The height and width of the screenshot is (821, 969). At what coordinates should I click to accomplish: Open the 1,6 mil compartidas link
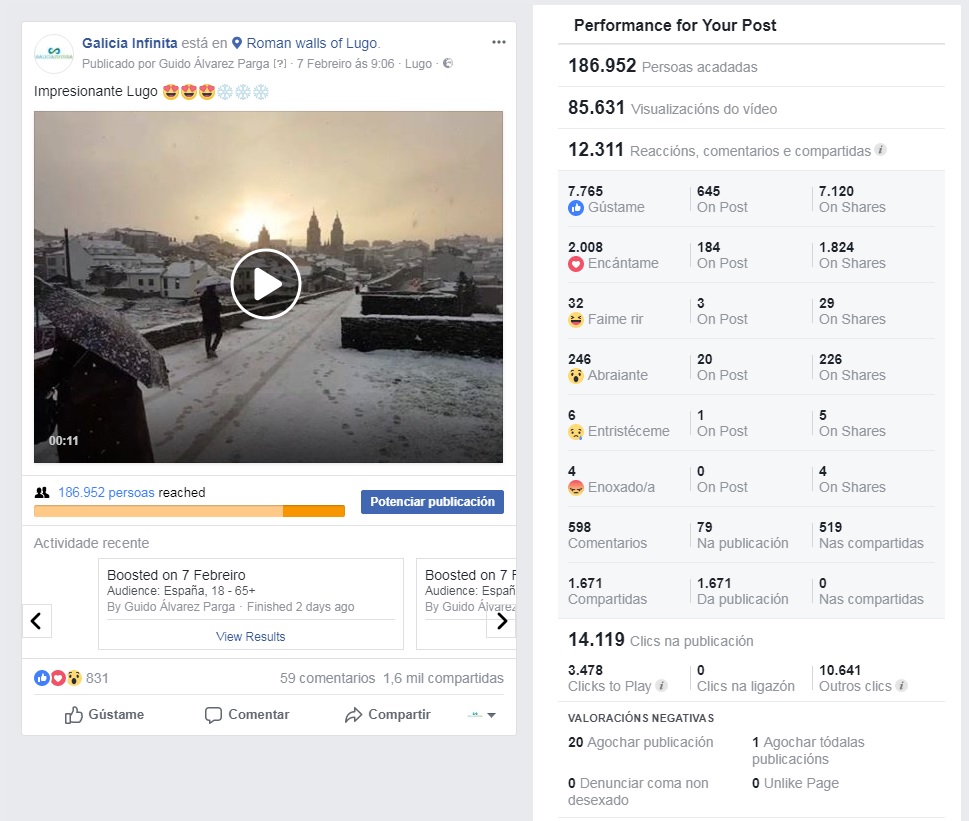(443, 678)
